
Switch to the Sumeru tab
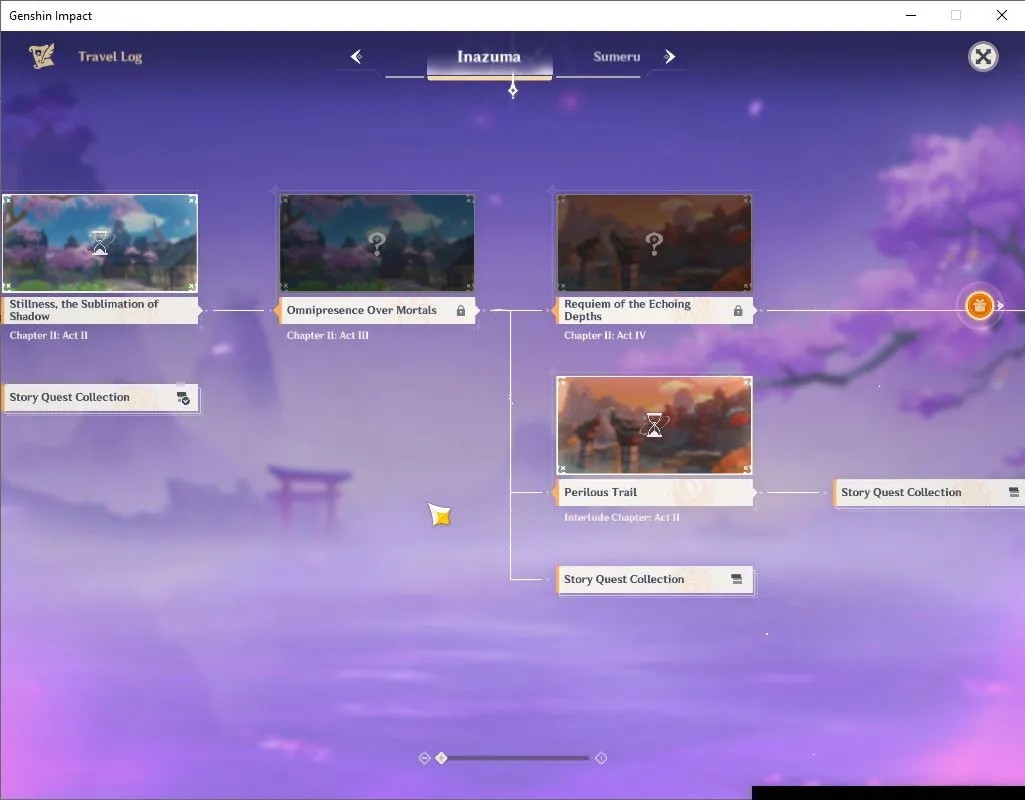click(616, 57)
